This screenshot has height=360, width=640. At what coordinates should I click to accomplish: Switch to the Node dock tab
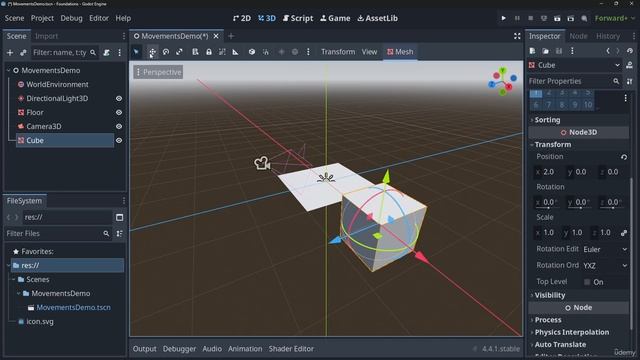point(578,36)
